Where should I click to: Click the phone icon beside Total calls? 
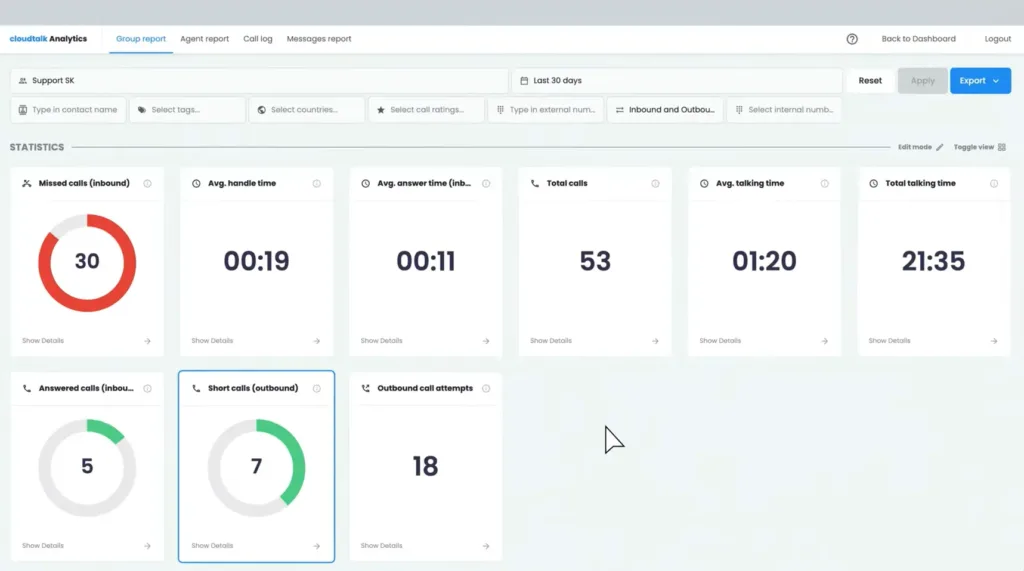535,184
